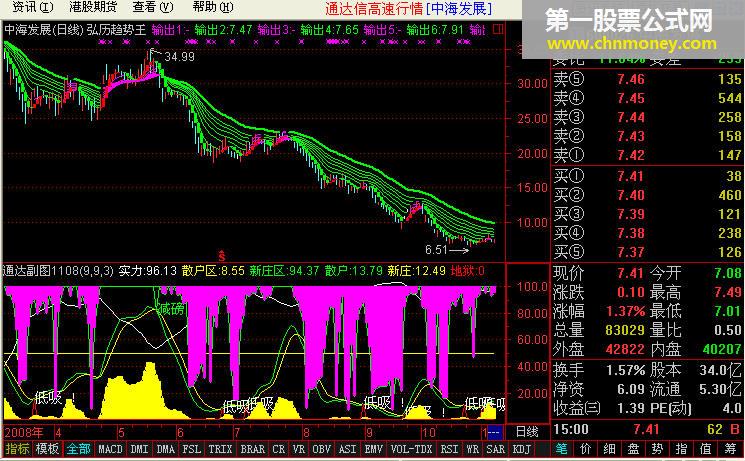This screenshot has width=745, height=461.
Task: Select the 卖③ 7.44 ask row
Action: [x=647, y=117]
